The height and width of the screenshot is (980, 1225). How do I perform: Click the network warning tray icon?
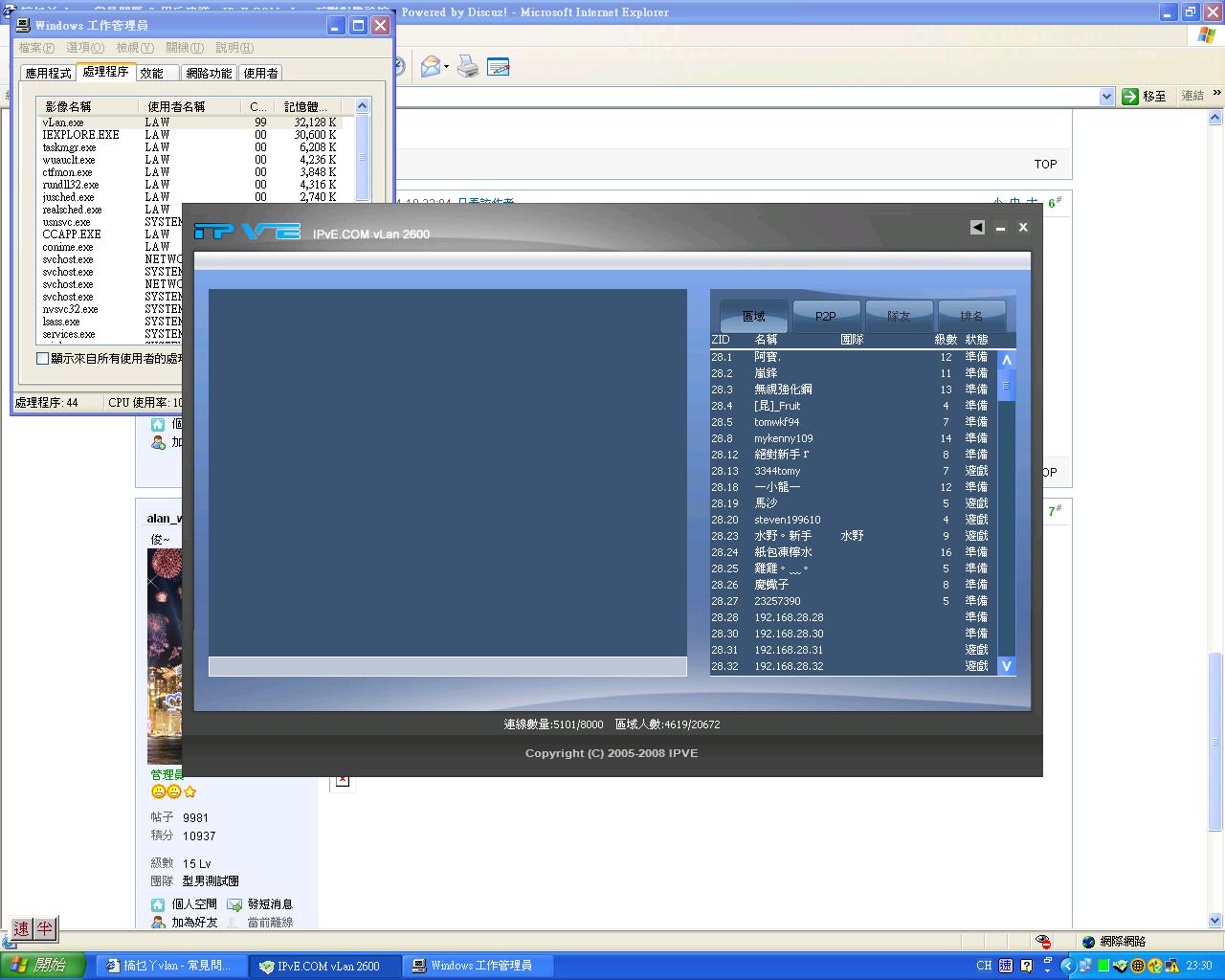click(x=1172, y=966)
